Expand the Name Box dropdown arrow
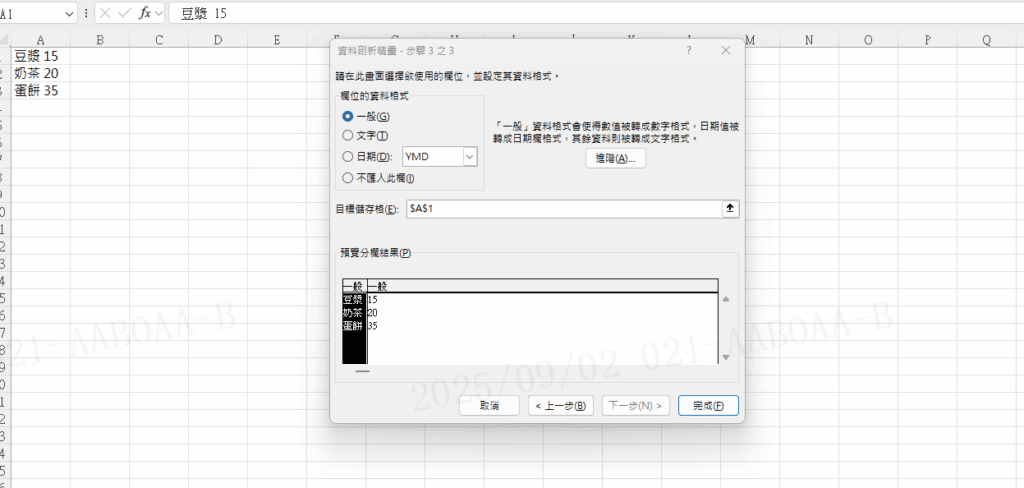The height and width of the screenshot is (488, 1024). point(69,13)
